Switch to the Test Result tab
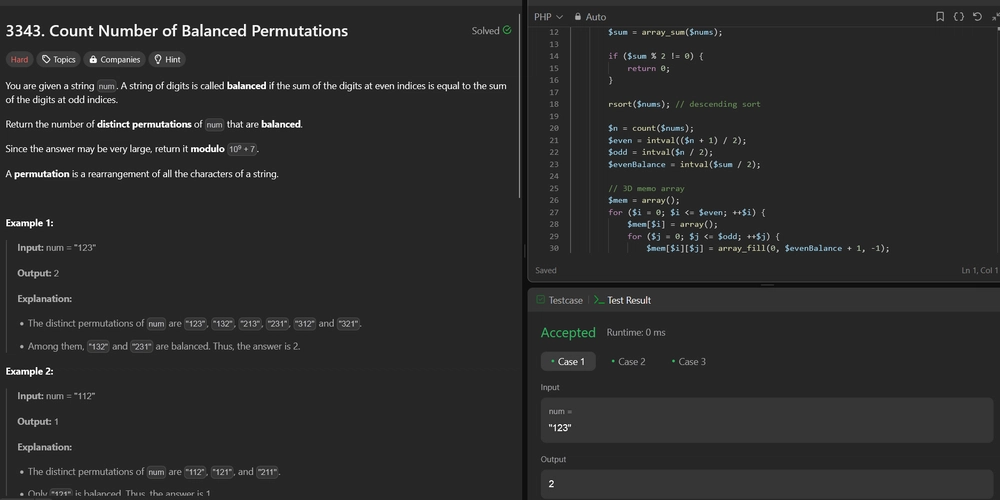 pyautogui.click(x=622, y=300)
